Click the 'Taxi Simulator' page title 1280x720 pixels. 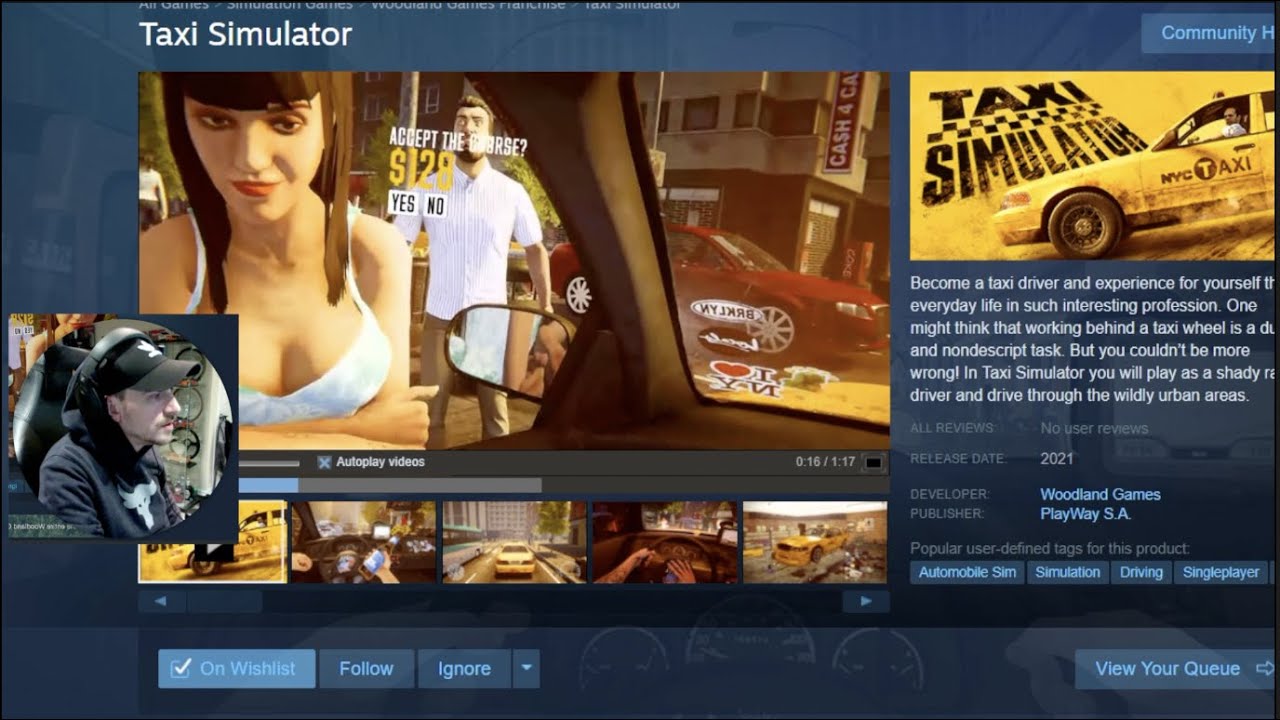(245, 34)
